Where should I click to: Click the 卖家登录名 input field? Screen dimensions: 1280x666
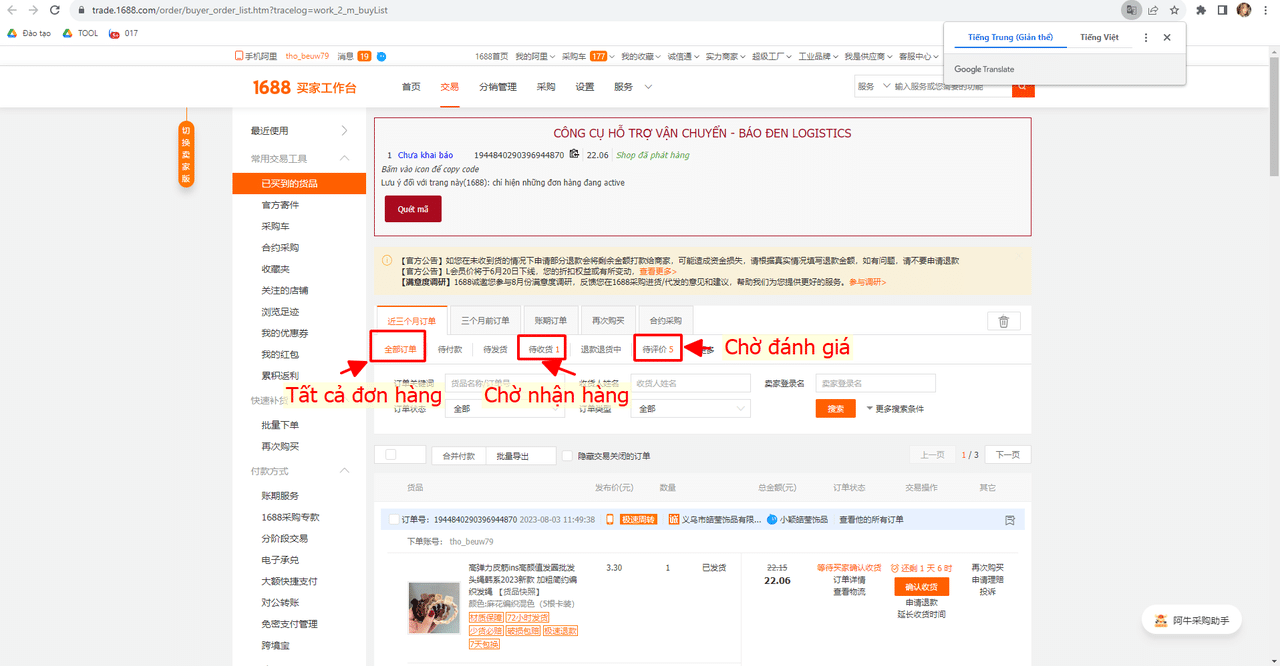click(875, 383)
